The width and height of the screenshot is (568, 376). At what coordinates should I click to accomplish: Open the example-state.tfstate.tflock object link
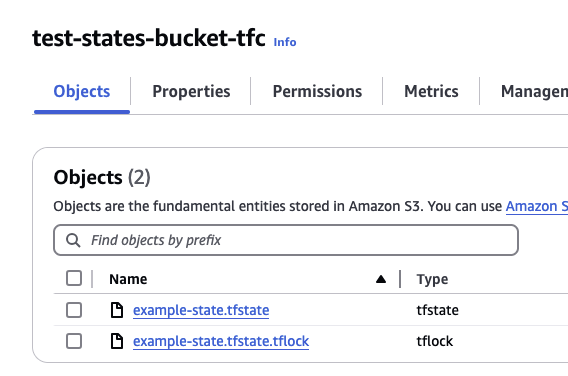221,341
